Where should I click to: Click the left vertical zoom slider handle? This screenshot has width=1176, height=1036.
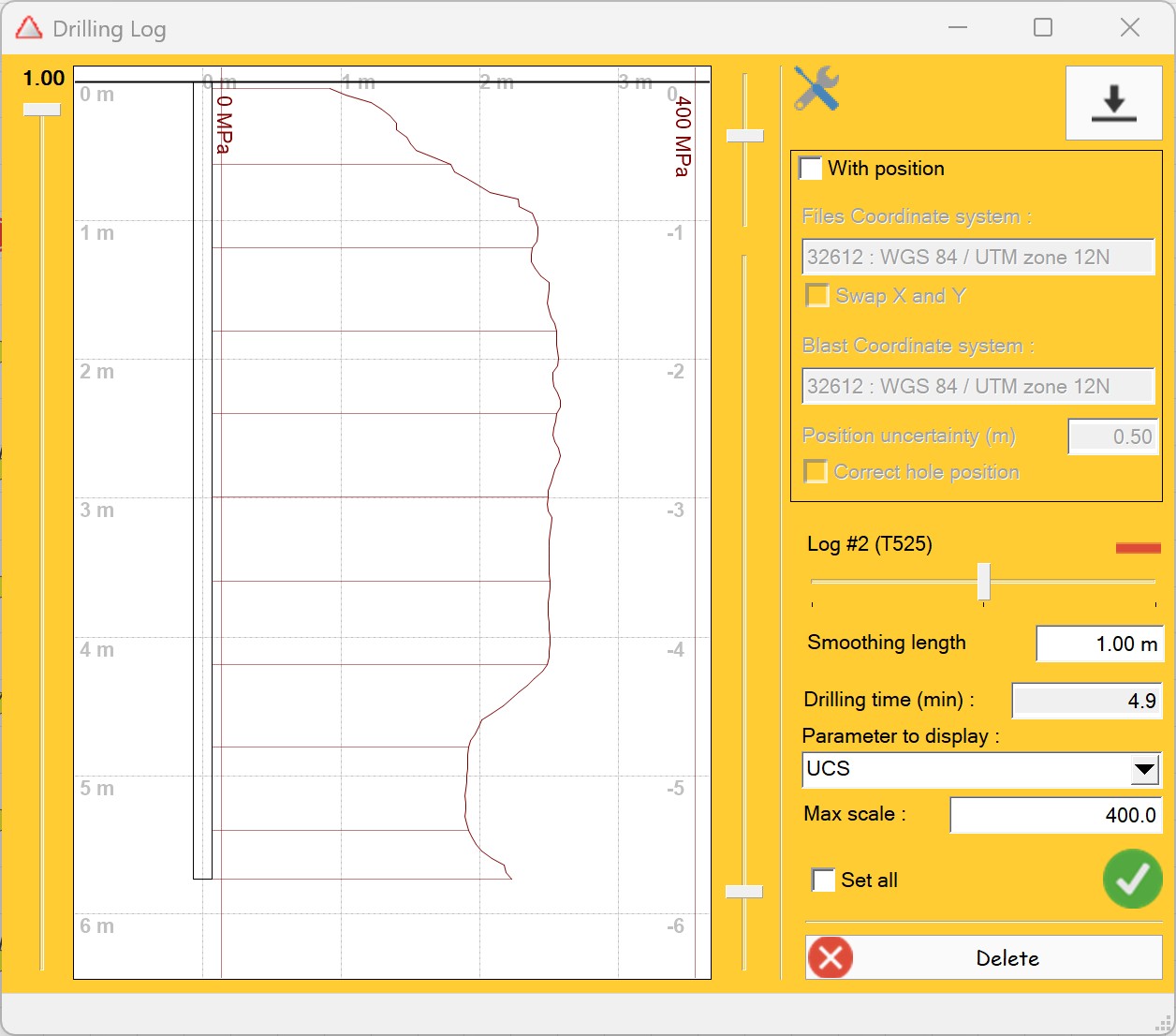[x=42, y=110]
